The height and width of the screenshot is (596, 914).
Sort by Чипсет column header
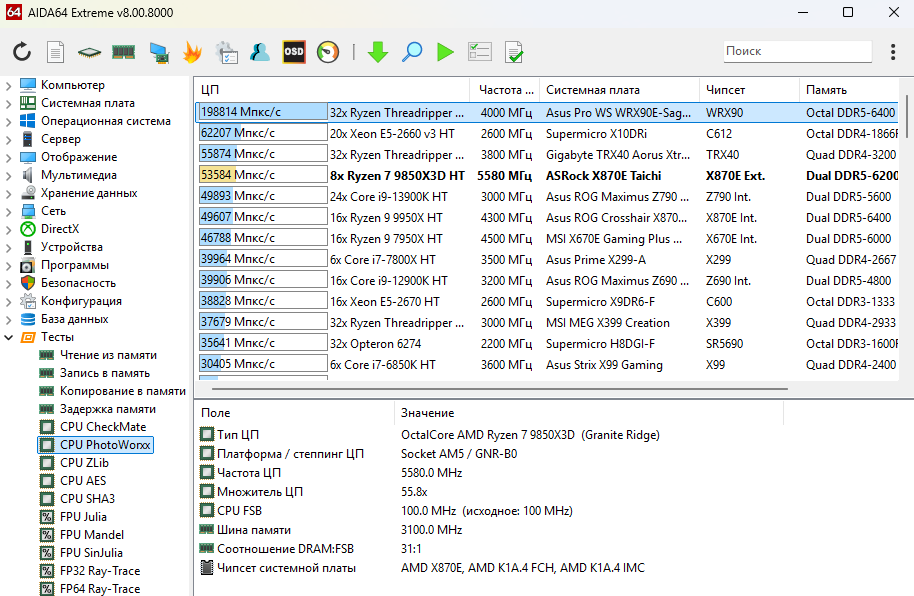pos(750,90)
